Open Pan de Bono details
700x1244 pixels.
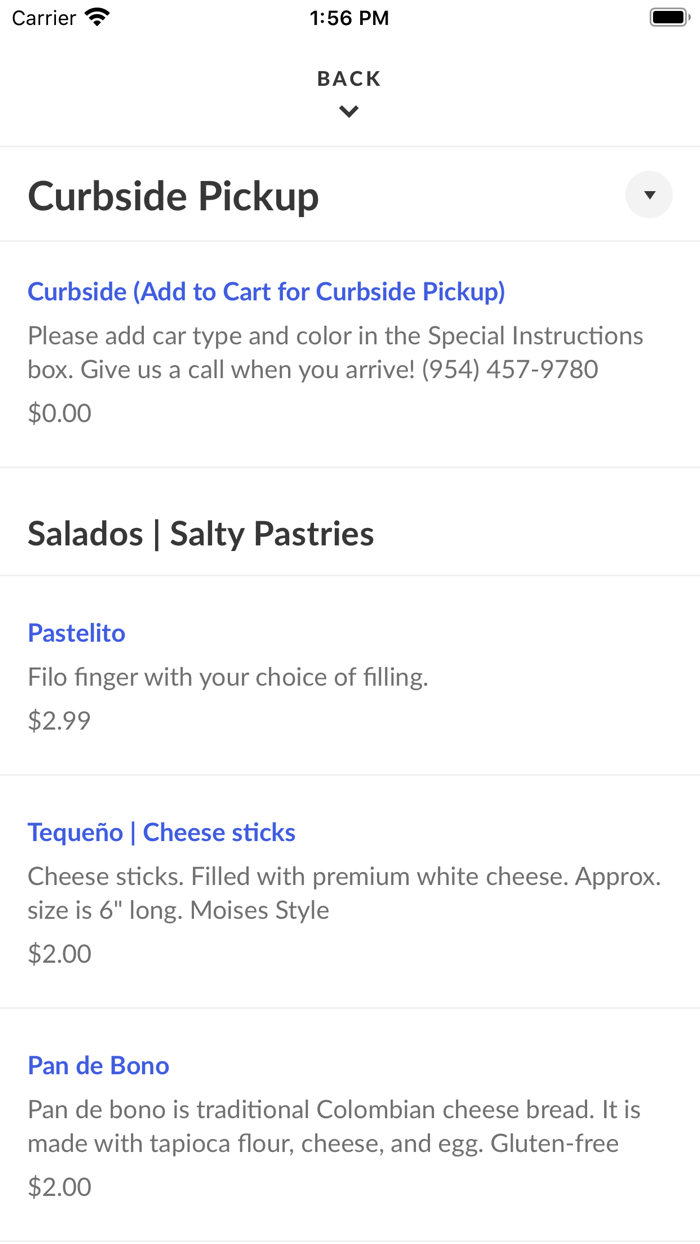tap(97, 1066)
